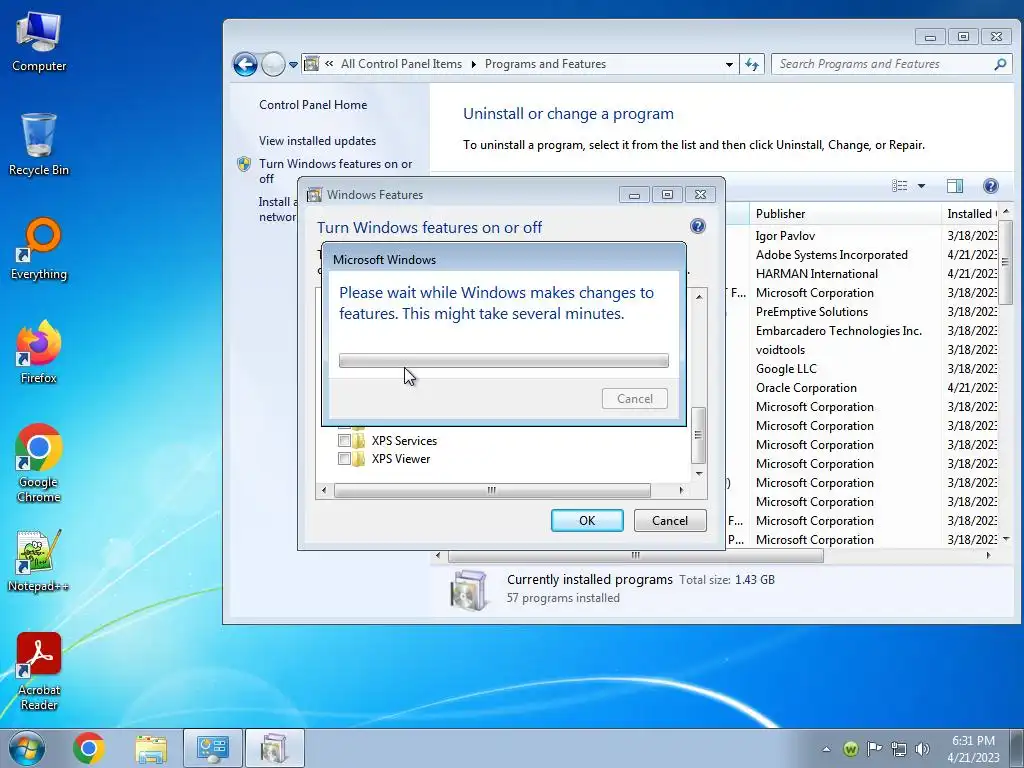This screenshot has width=1024, height=768.
Task: Click the change view icon
Action: tap(900, 186)
